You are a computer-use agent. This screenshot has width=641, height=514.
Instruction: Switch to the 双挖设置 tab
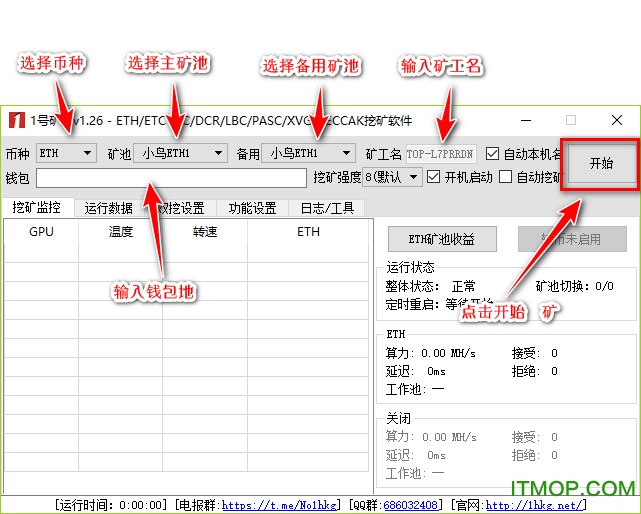(x=181, y=208)
